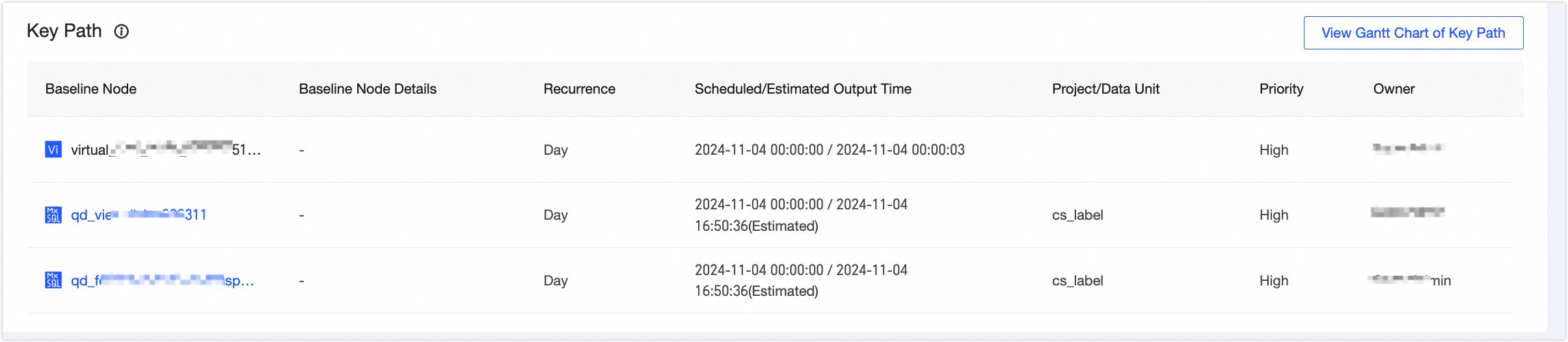Click the Priority column header
The width and height of the screenshot is (1568, 342).
[1281, 89]
